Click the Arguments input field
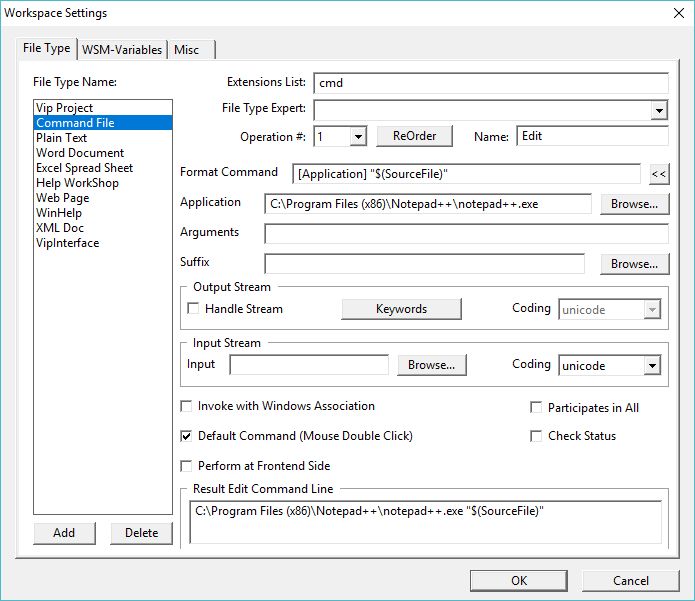The height and width of the screenshot is (601, 695). coord(466,234)
